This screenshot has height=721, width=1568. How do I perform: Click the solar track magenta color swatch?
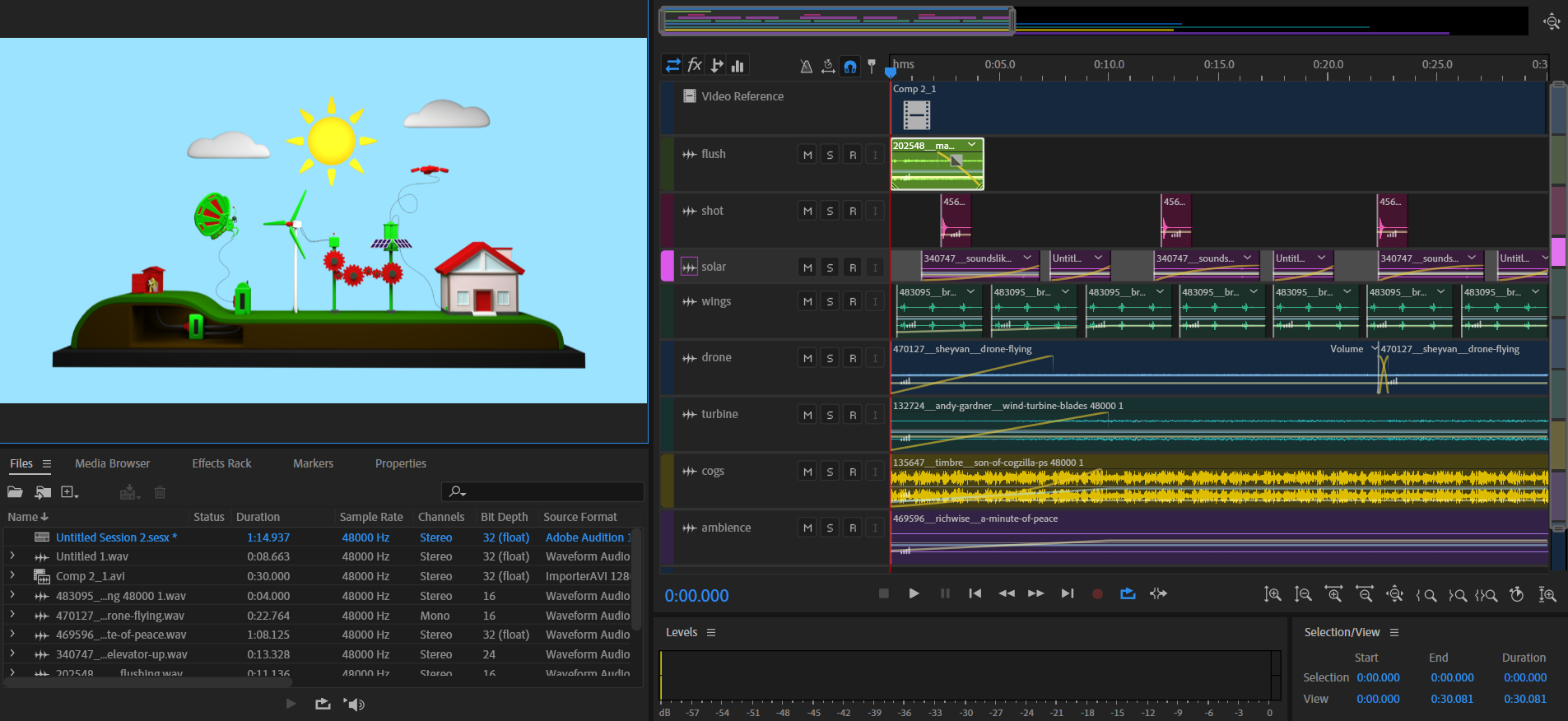pos(667,267)
